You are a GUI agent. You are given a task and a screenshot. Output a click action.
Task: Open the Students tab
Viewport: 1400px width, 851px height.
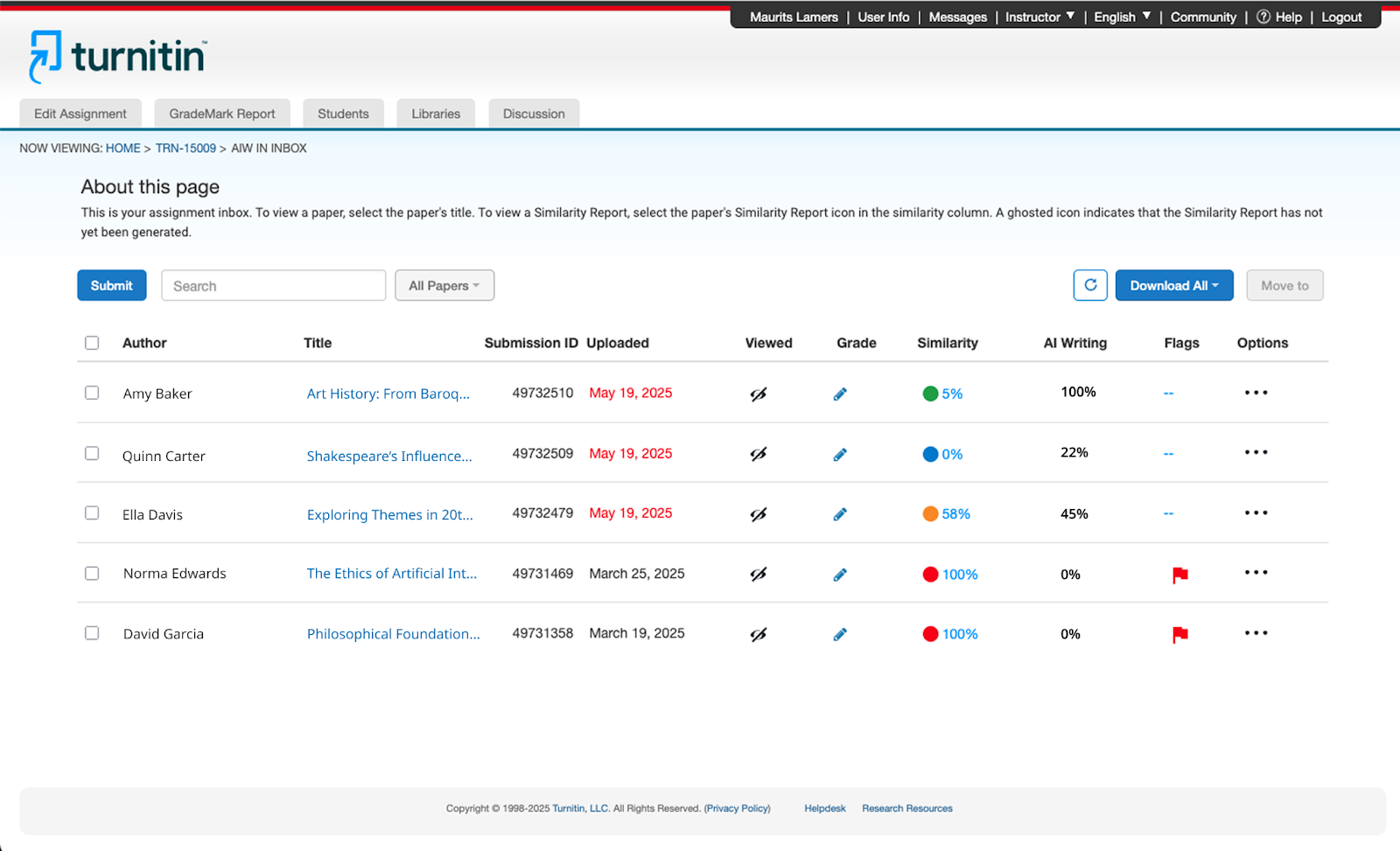click(343, 114)
